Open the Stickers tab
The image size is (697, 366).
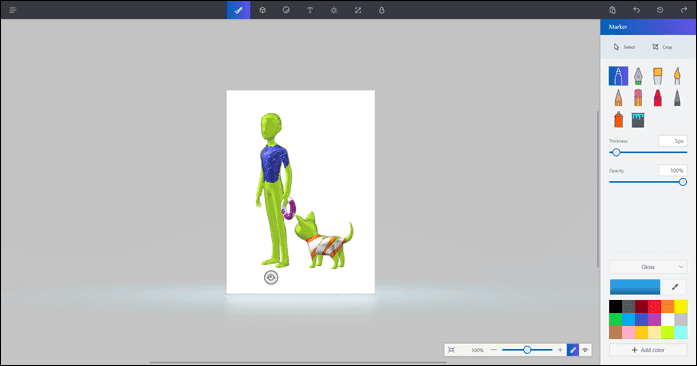pos(286,10)
